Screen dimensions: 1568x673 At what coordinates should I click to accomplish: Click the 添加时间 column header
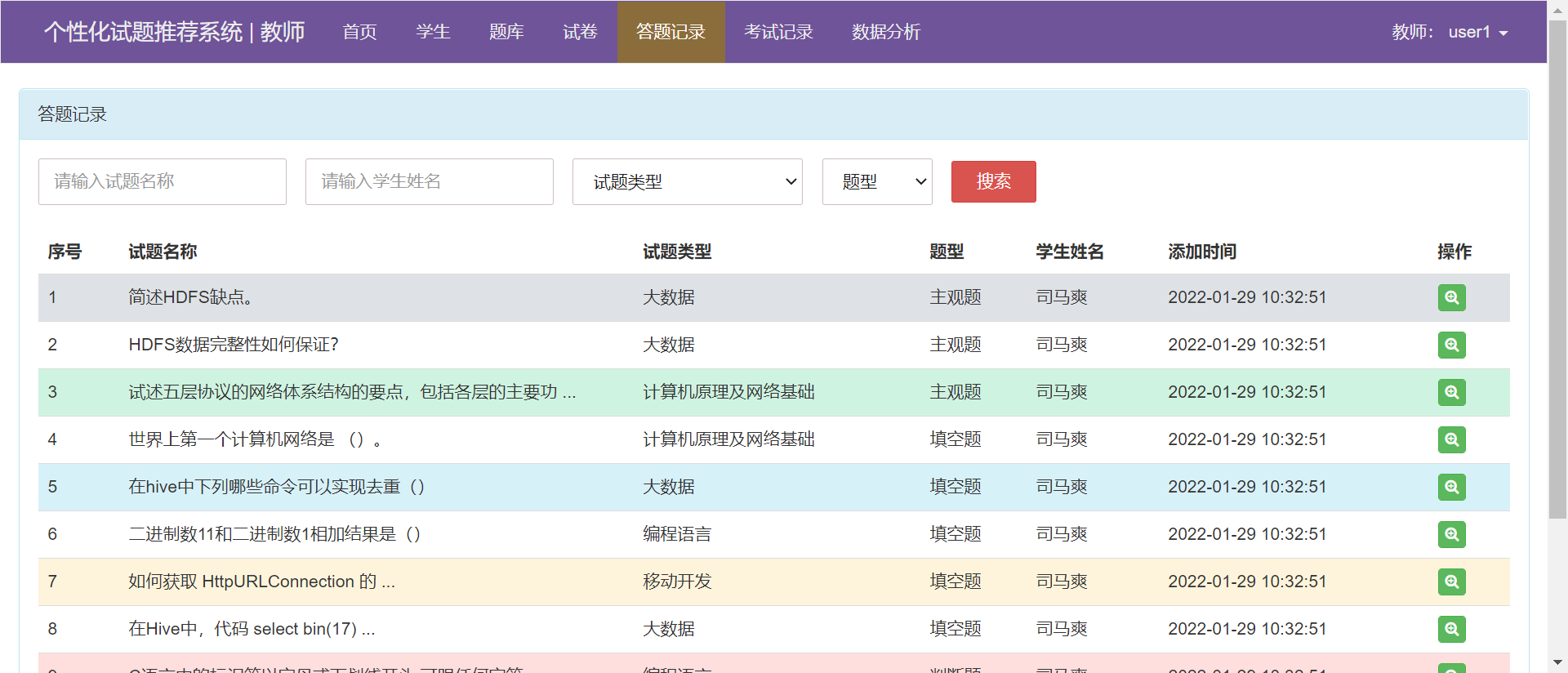1202,252
